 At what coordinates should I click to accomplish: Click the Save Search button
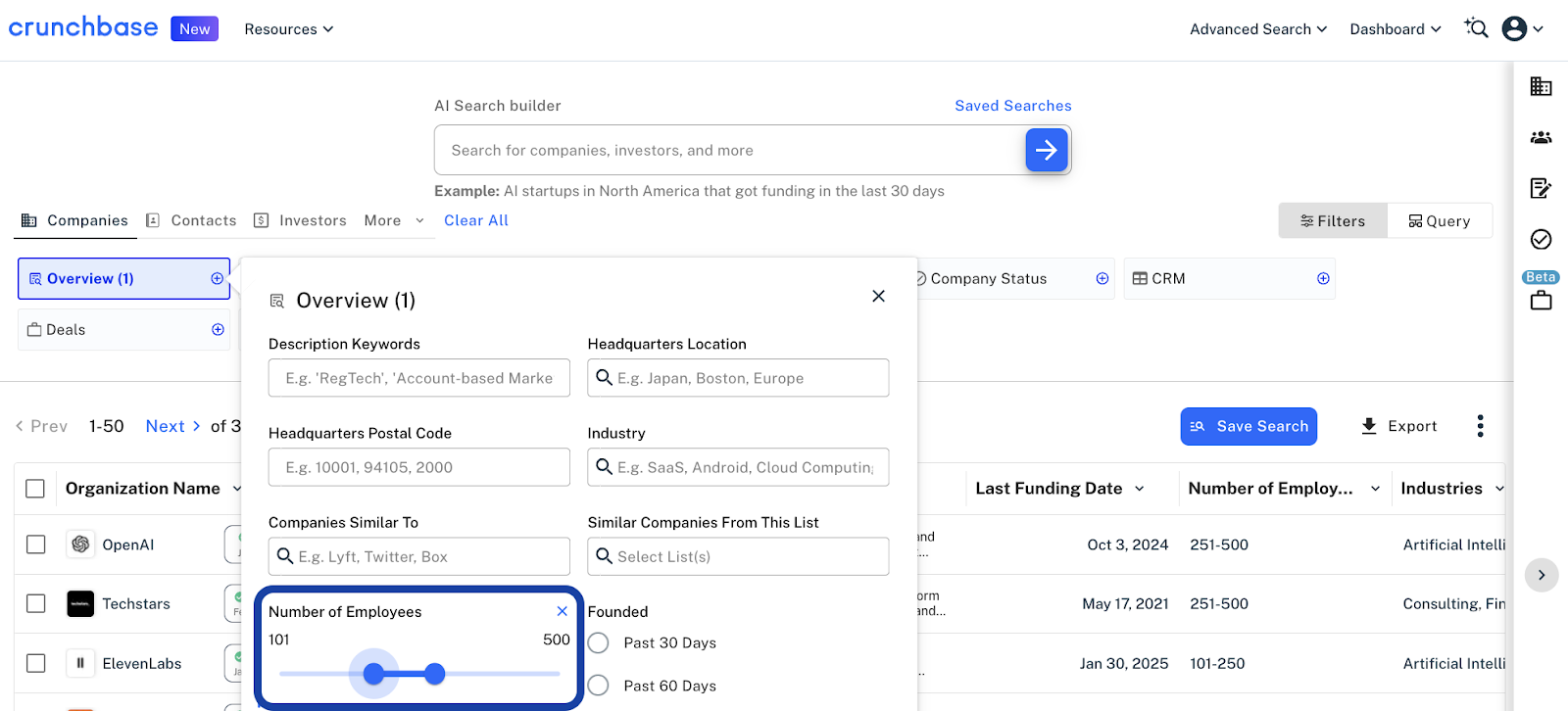pos(1249,426)
